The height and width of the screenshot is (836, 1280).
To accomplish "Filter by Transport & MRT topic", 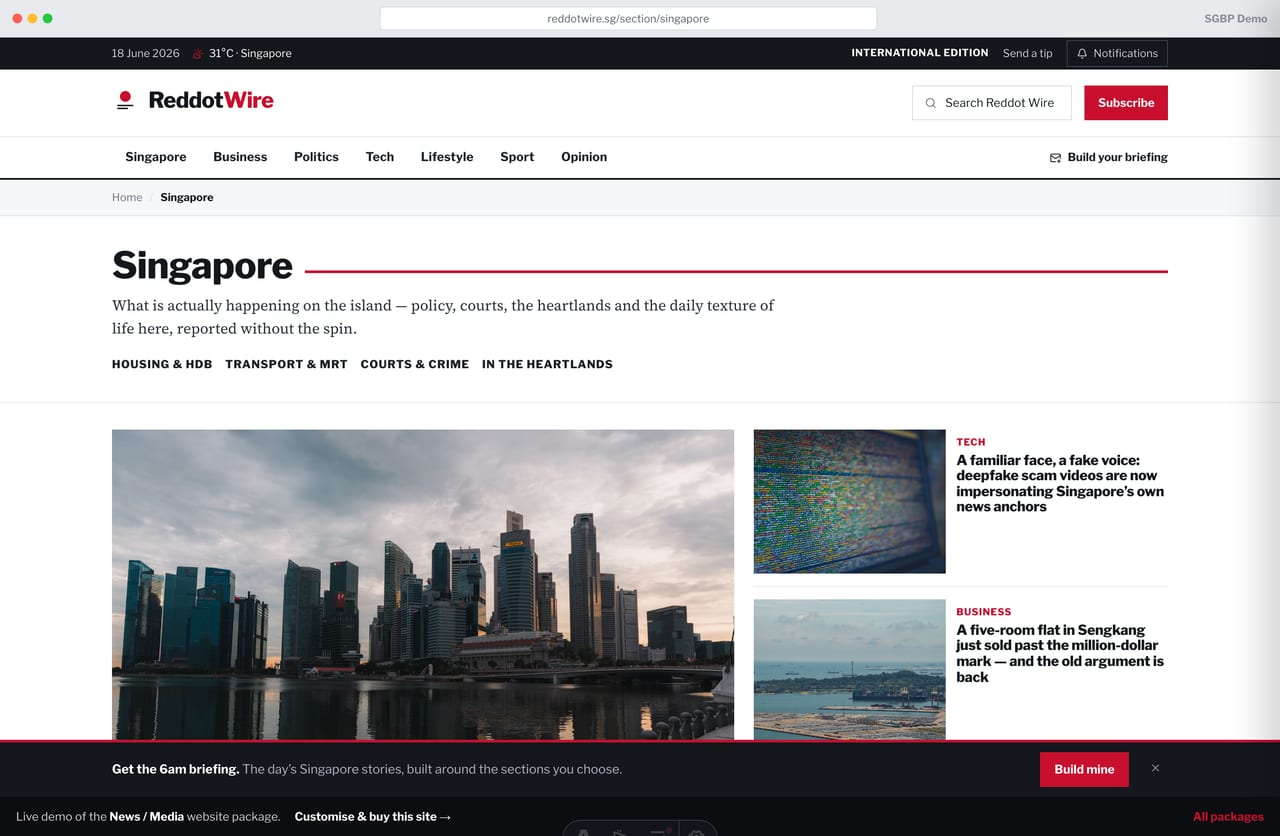I will 286,364.
